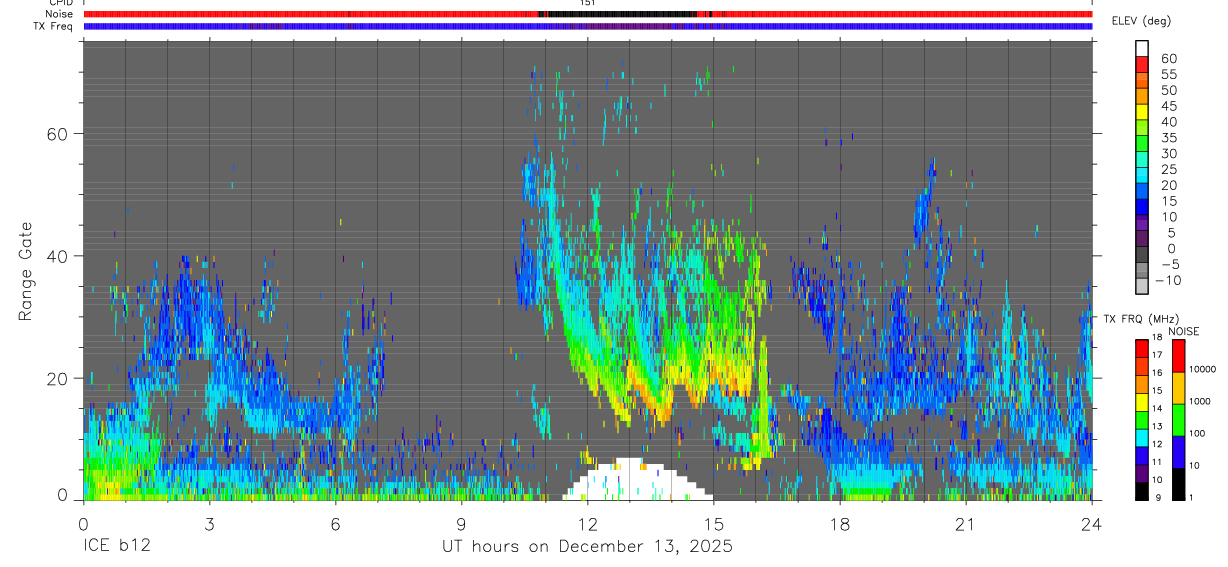Pick the yellow TX FRQ swatch between 14 and 15
Image resolution: width=1228 pixels, height=567 pixels.
[x=1142, y=401]
